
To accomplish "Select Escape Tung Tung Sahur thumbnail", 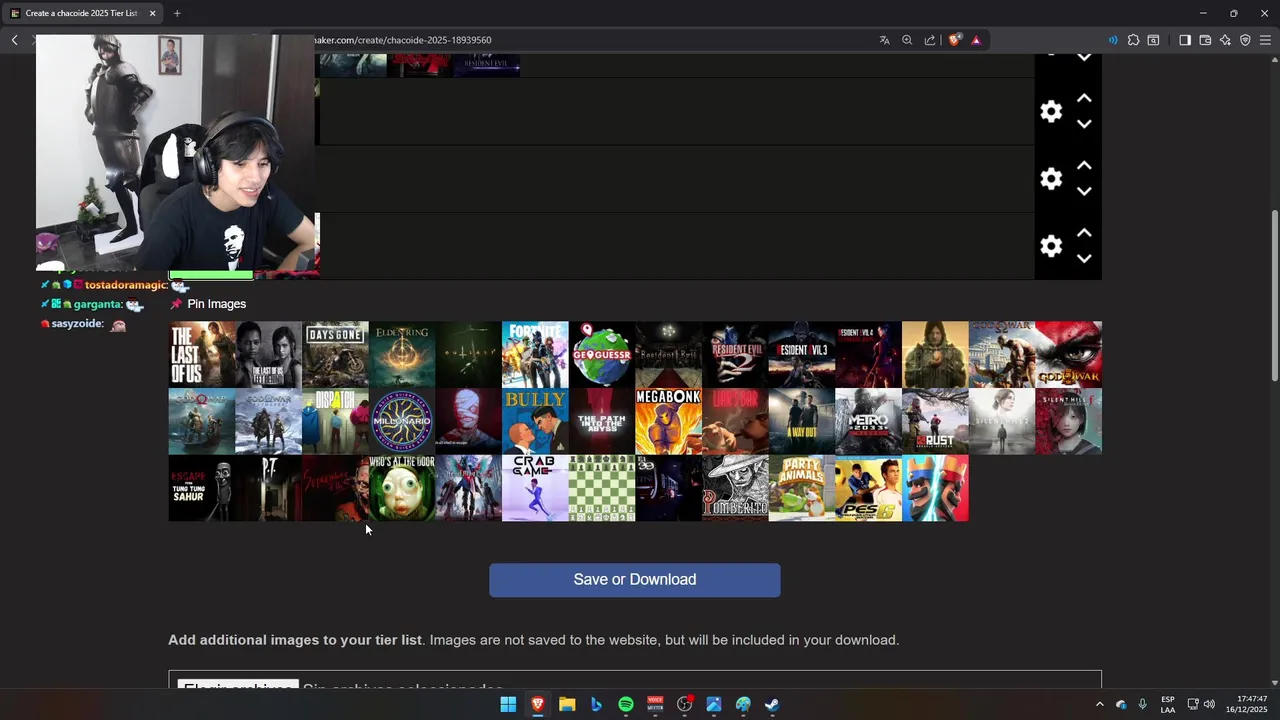I will (x=201, y=488).
